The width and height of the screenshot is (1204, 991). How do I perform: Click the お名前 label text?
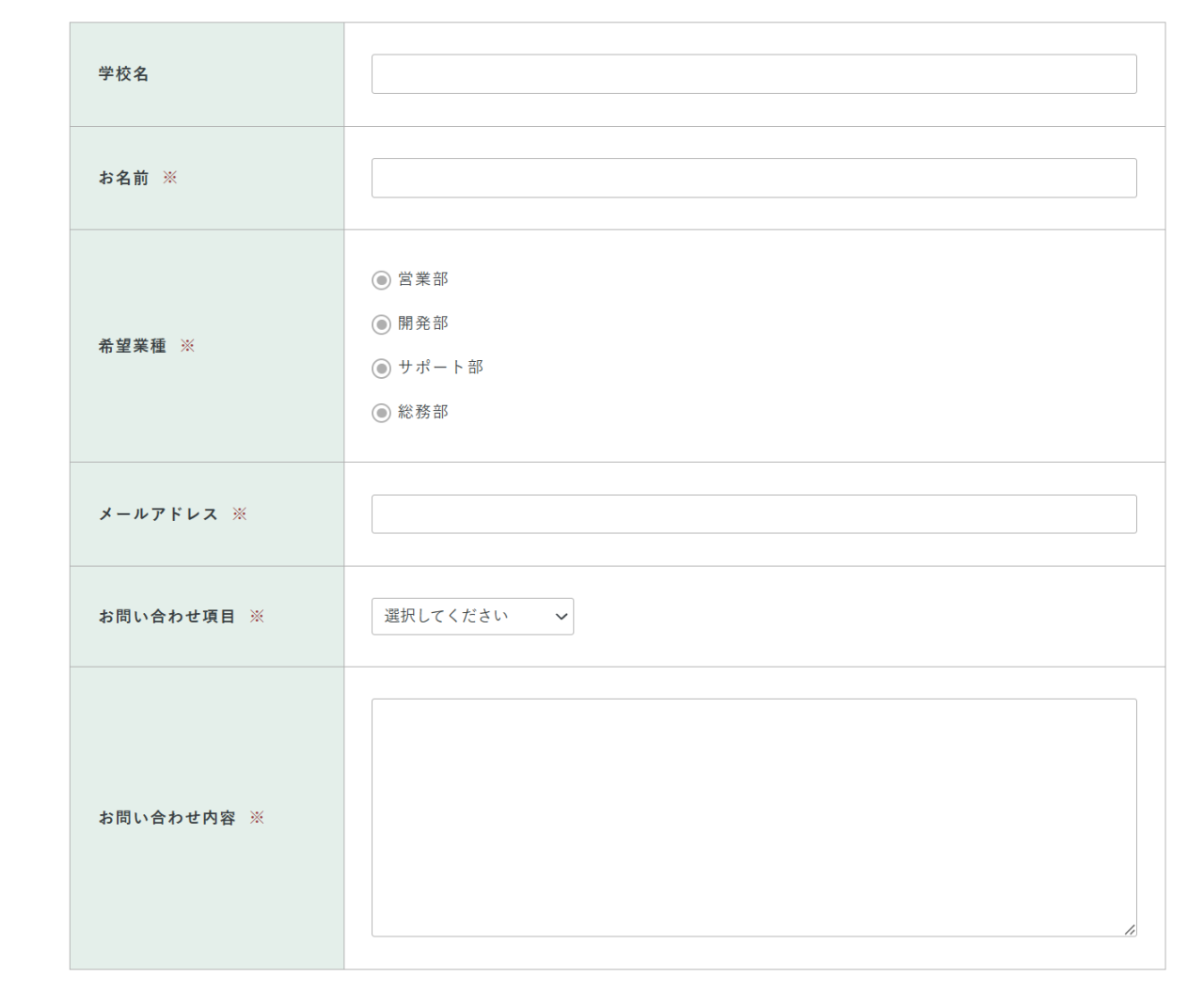(x=123, y=178)
